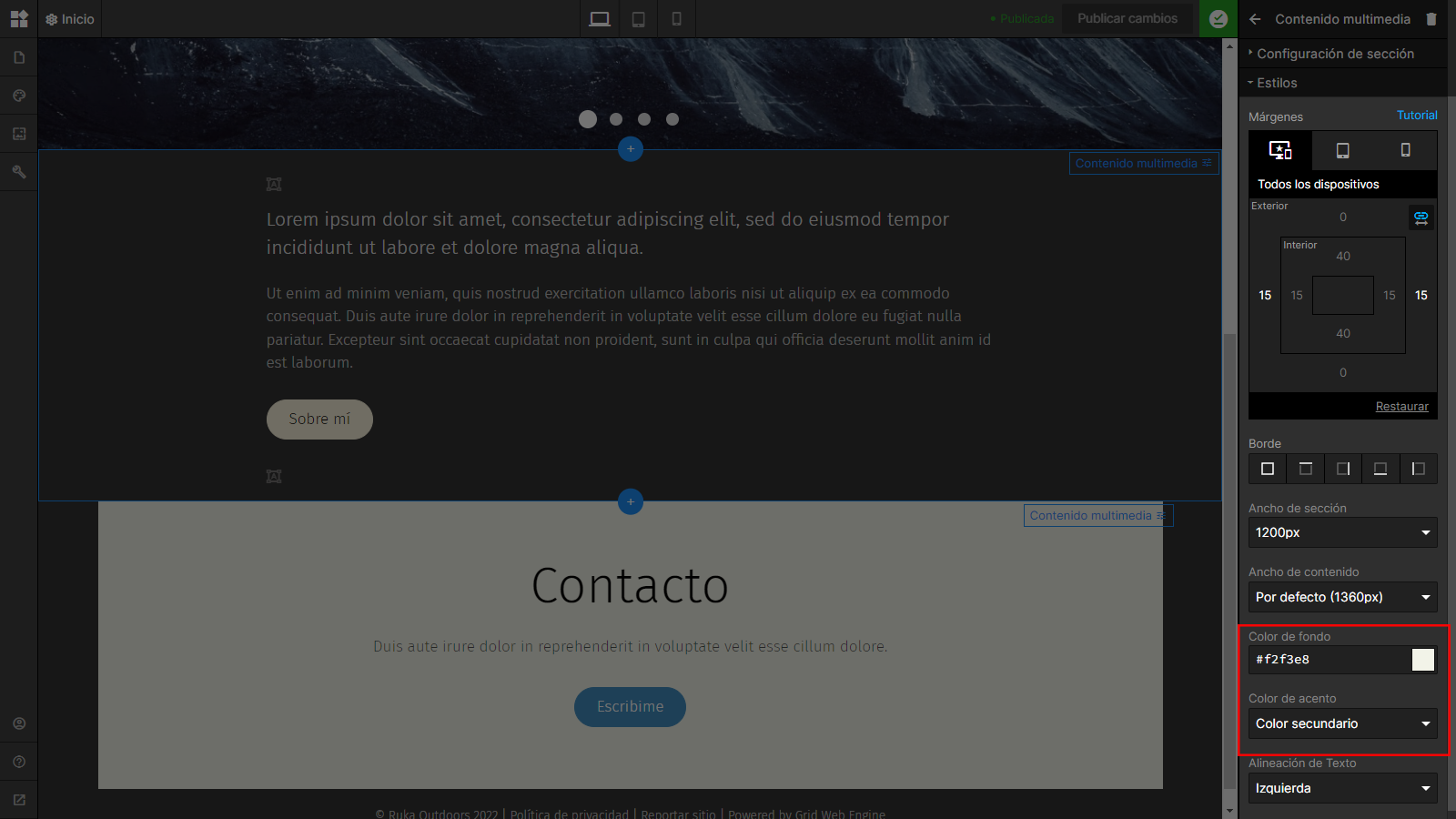Open the Color de acento dropdown
The image size is (1456, 819).
pyautogui.click(x=1343, y=723)
